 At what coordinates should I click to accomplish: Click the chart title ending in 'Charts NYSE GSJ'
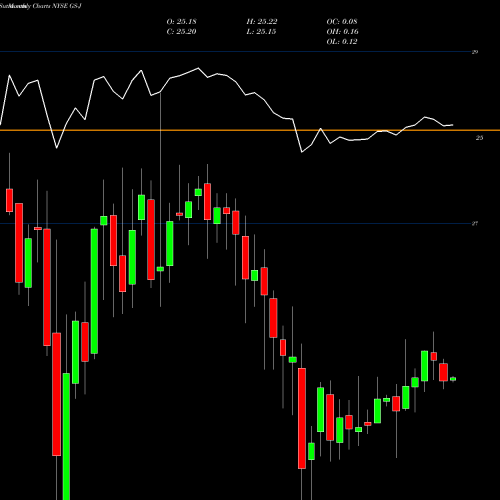coord(41,6)
